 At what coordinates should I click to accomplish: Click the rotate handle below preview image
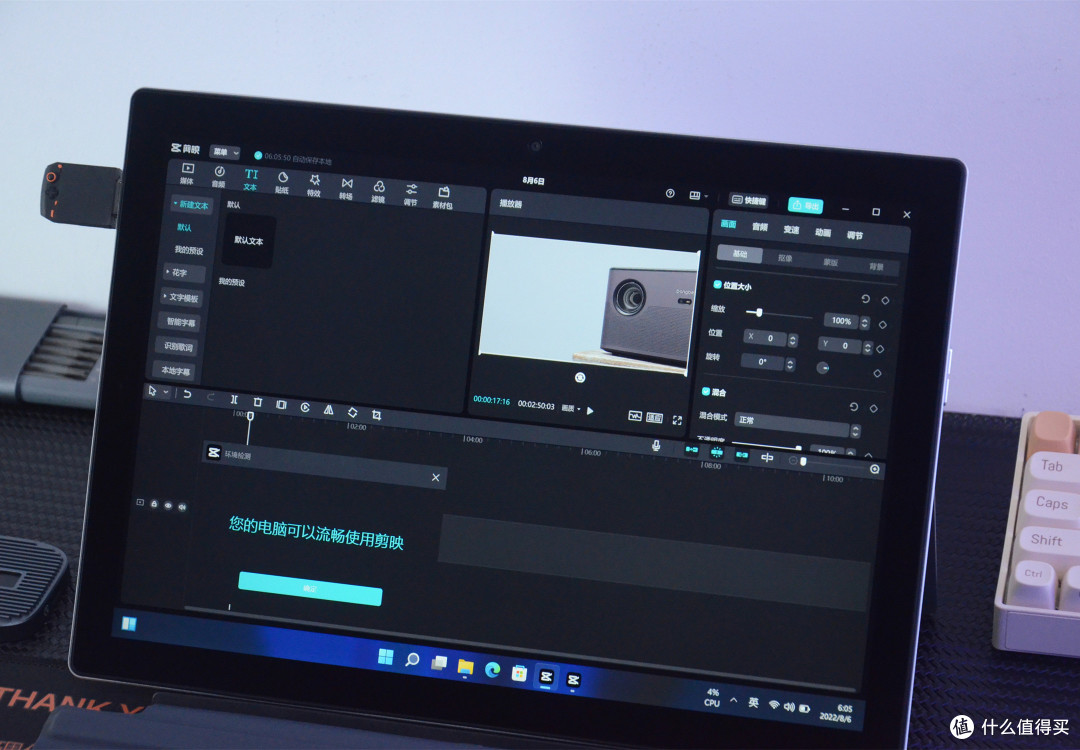coord(580,377)
